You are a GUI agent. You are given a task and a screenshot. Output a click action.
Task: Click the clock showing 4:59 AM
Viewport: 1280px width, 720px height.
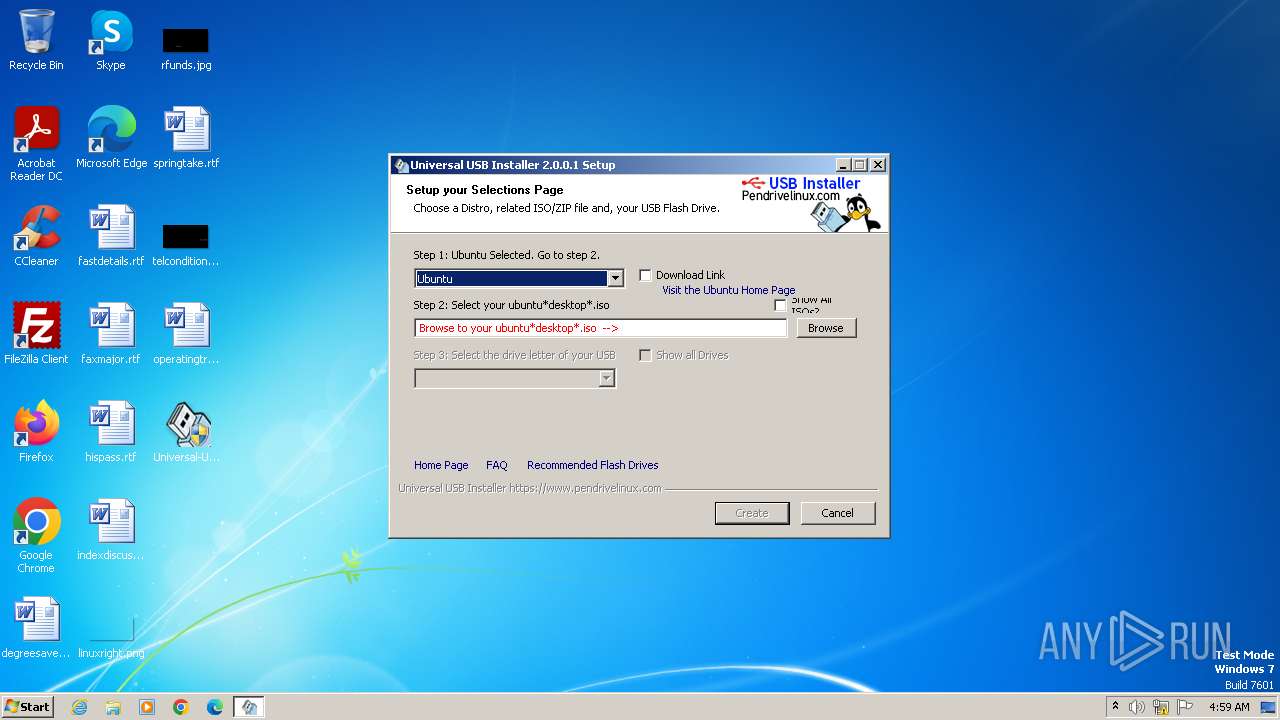point(1229,707)
